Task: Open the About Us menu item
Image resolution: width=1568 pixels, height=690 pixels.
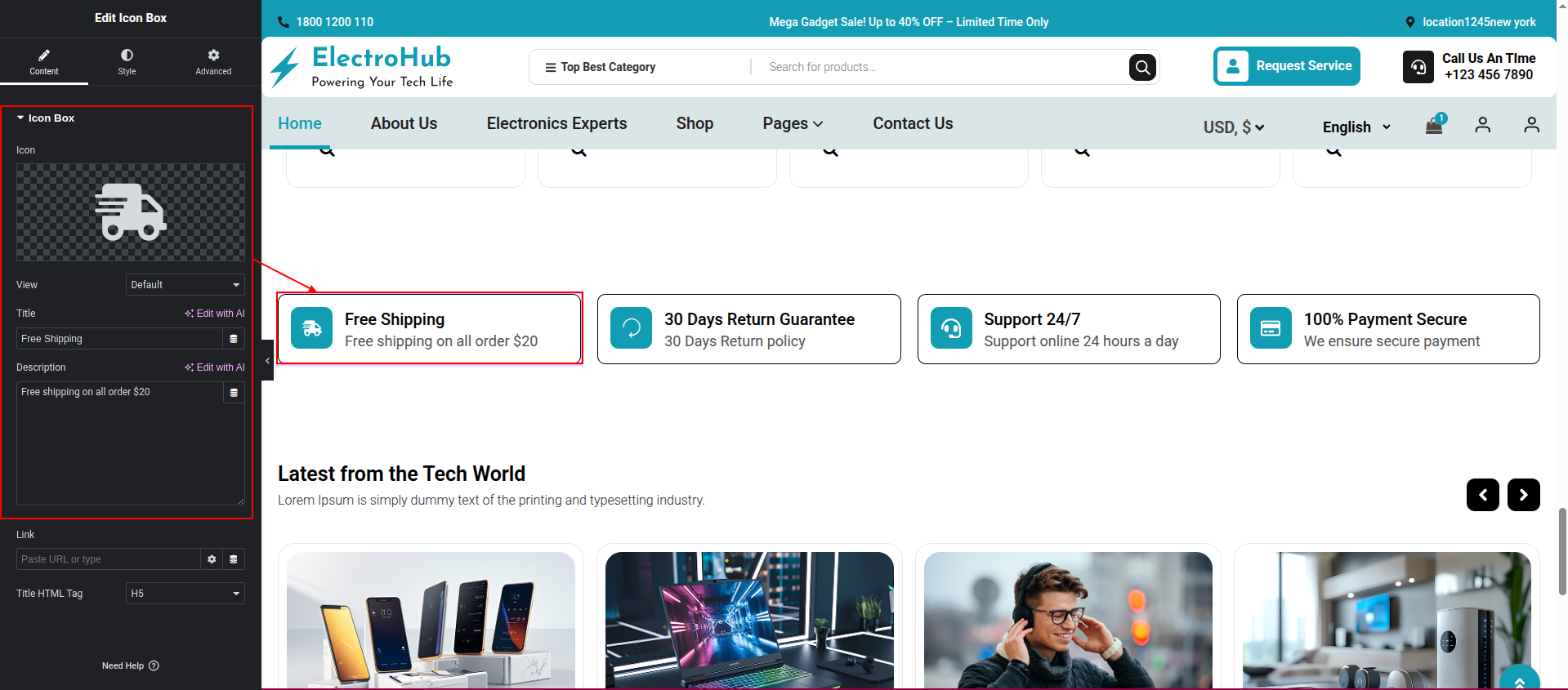Action: click(x=404, y=123)
